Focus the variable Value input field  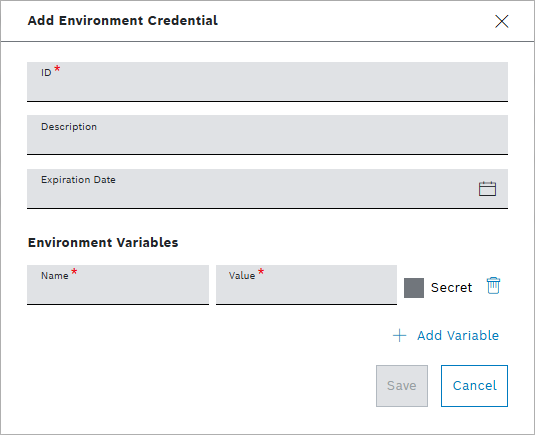tap(306, 285)
